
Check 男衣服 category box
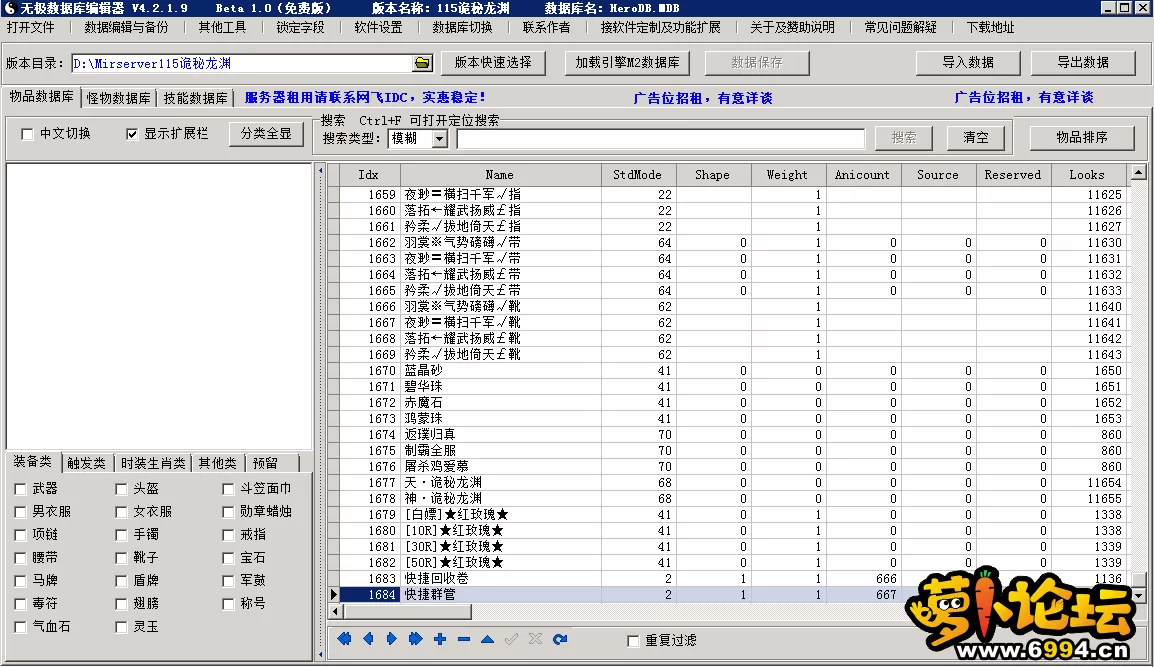point(21,512)
